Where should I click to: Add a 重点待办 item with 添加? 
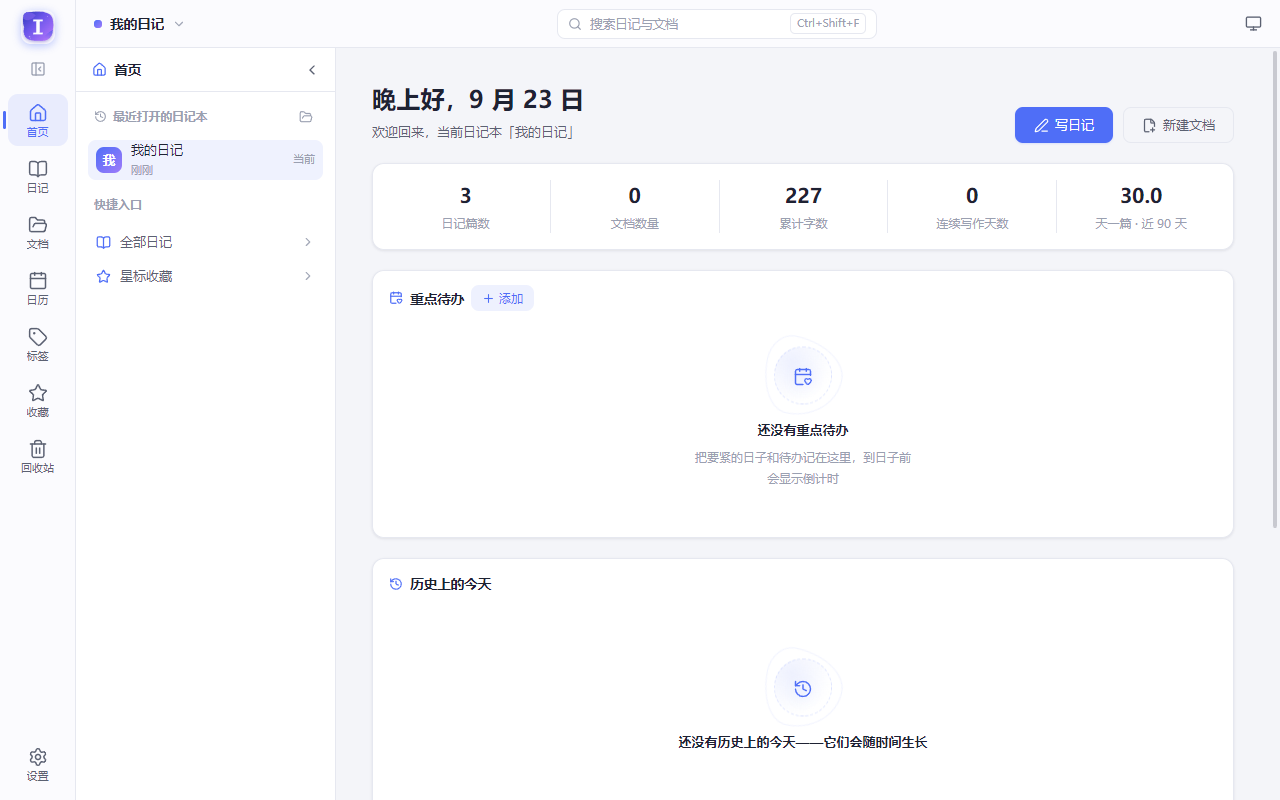click(502, 298)
